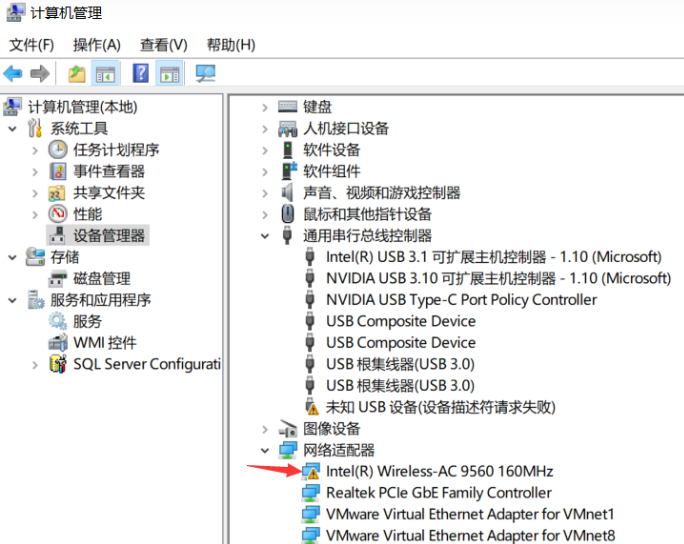Select 磁盘管理 under 存储
Viewport: 684px width, 544px height.
[x=101, y=279]
